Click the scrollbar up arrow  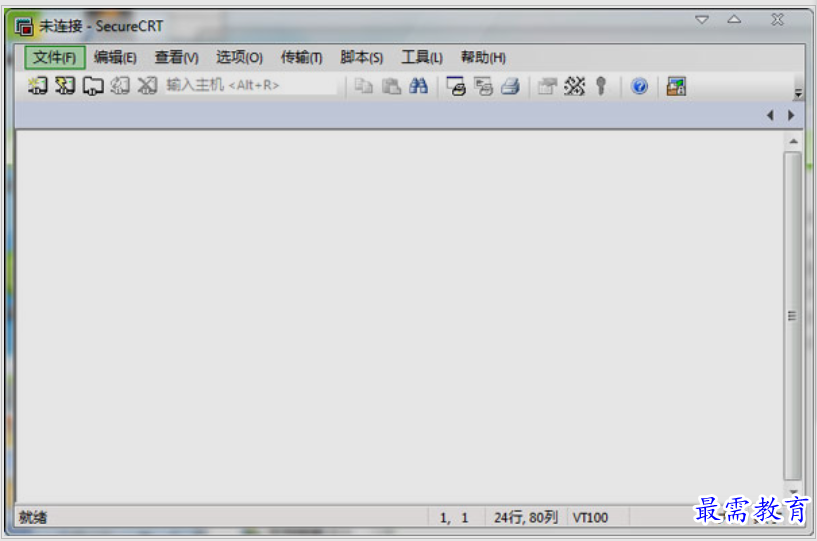793,141
